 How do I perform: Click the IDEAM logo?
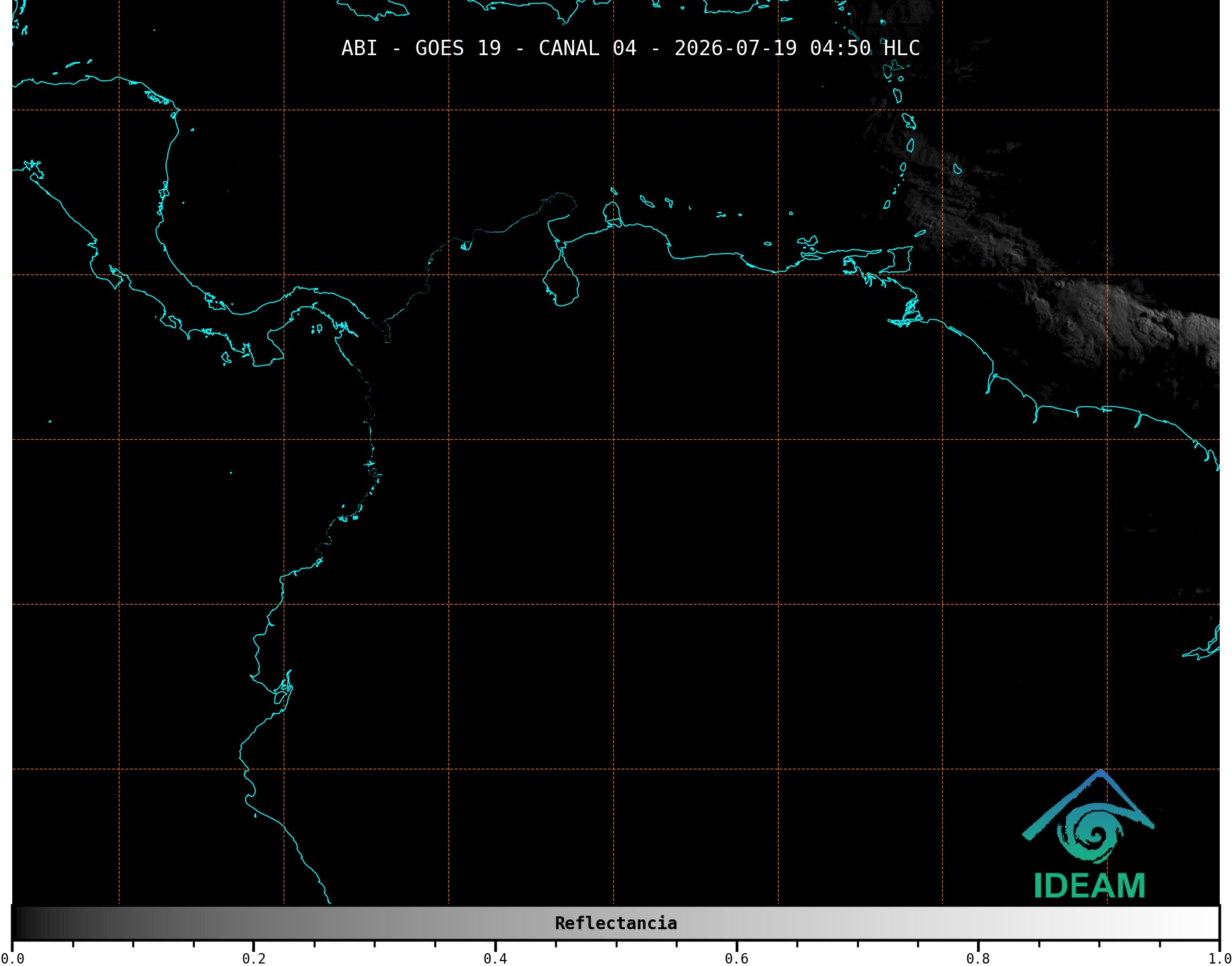1089,834
